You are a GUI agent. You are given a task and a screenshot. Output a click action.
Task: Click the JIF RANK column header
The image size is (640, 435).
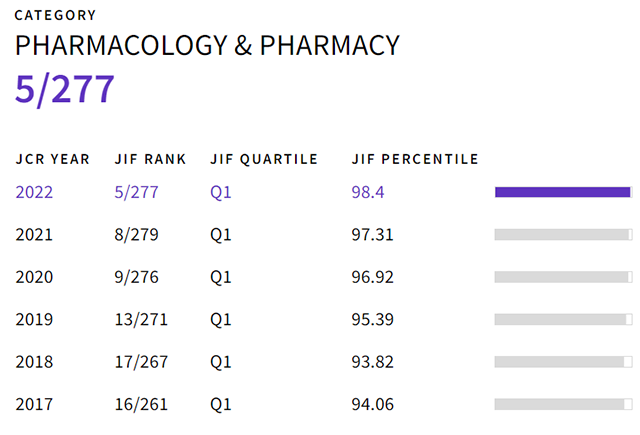[150, 159]
